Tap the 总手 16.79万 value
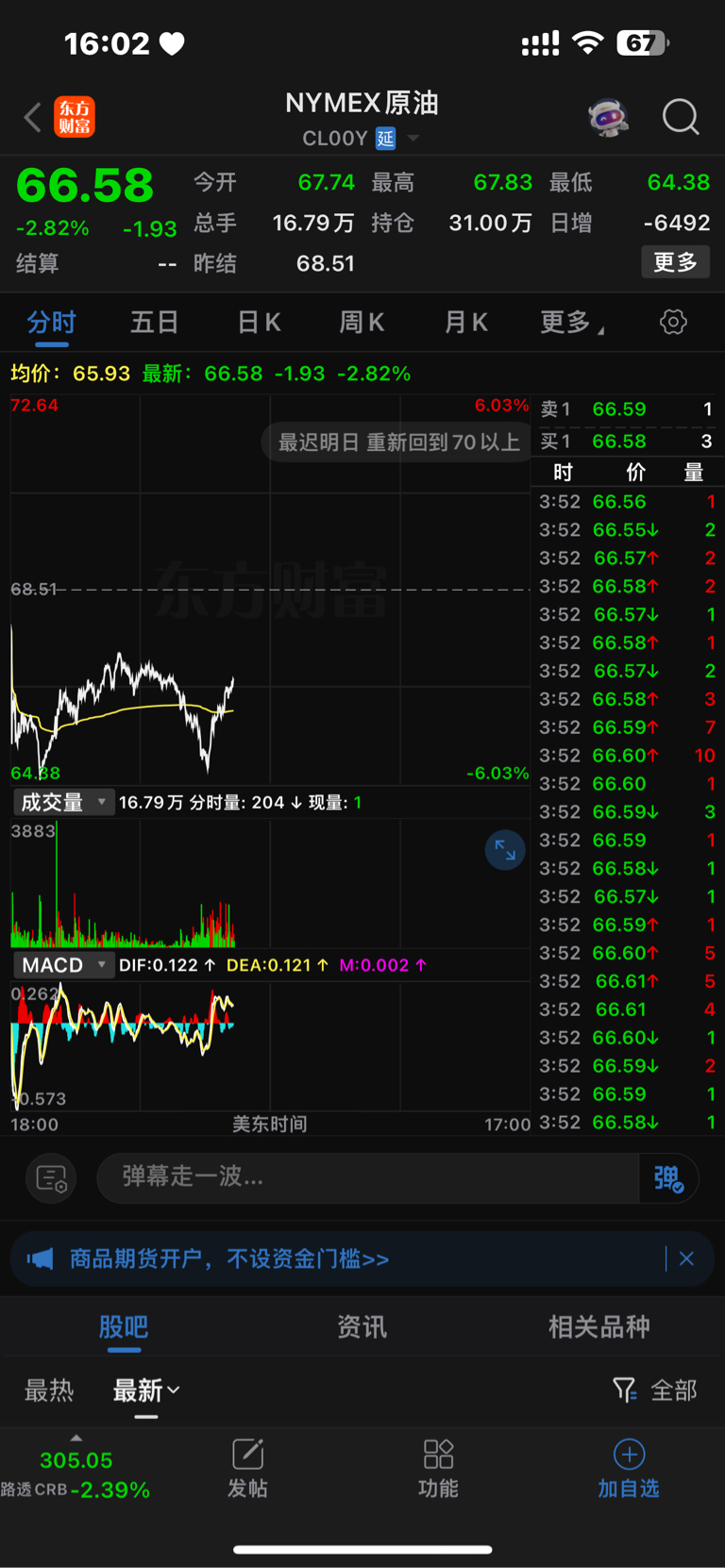 [x=313, y=223]
